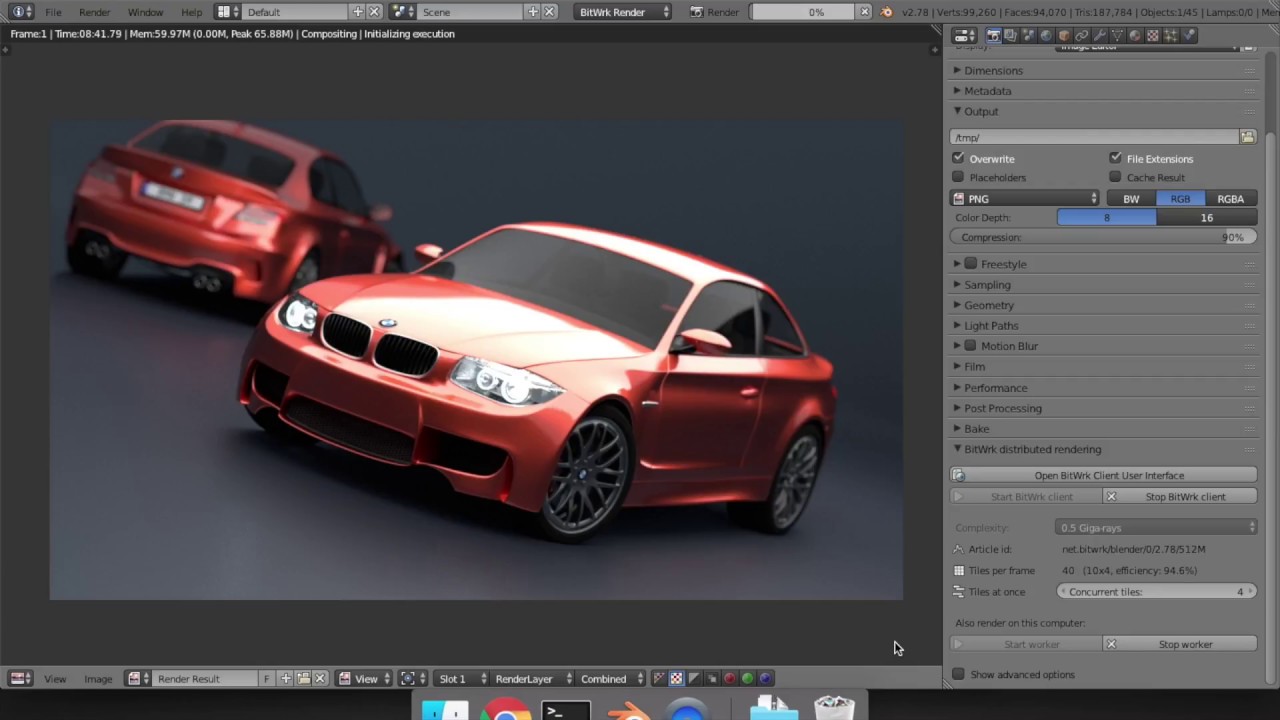Open the Window menu

tap(145, 12)
